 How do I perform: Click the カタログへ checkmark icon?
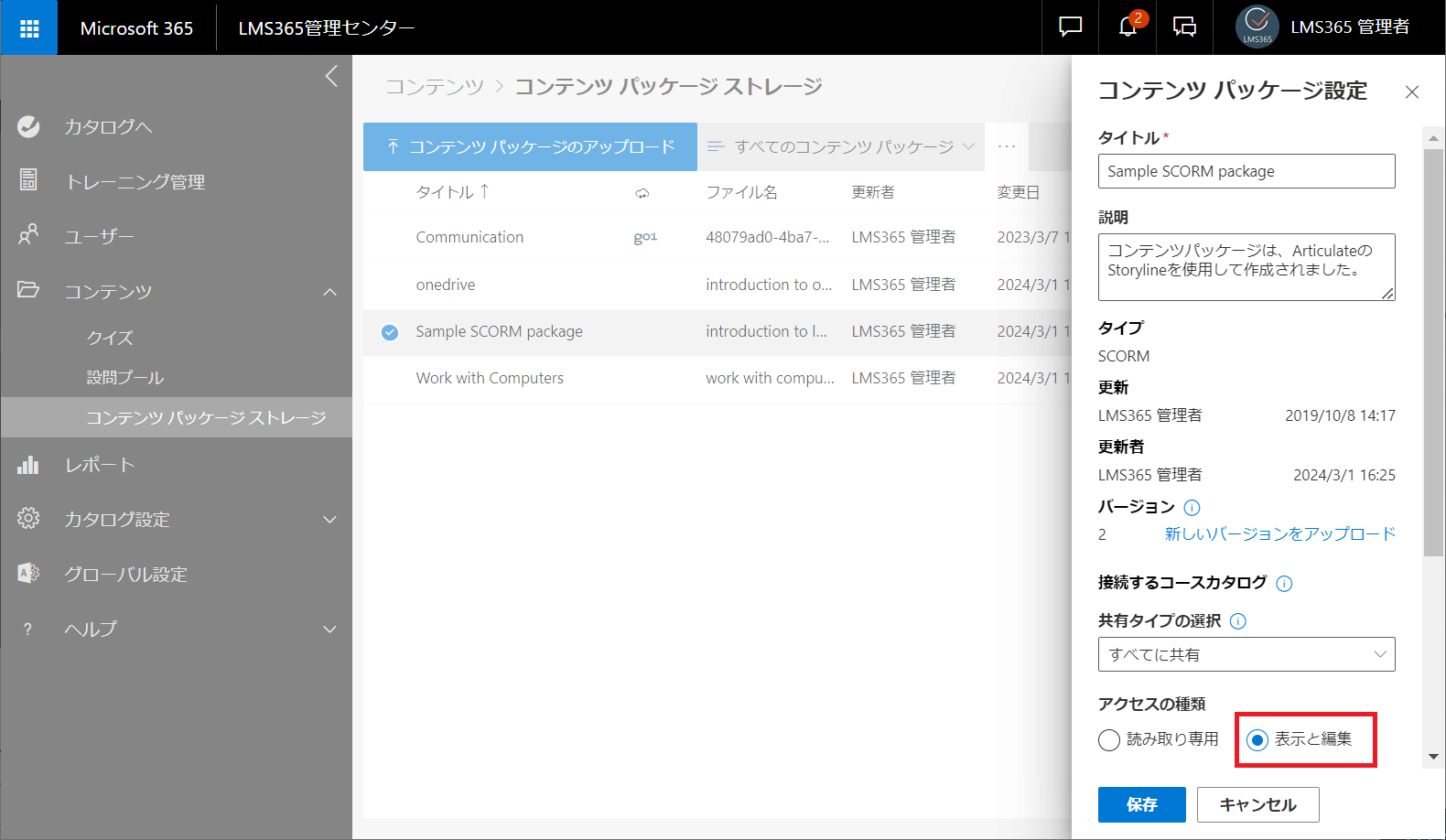click(x=28, y=126)
